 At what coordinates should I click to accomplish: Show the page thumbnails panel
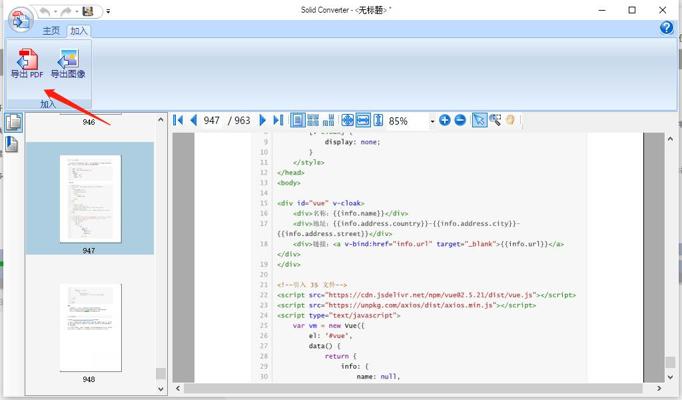click(x=13, y=122)
